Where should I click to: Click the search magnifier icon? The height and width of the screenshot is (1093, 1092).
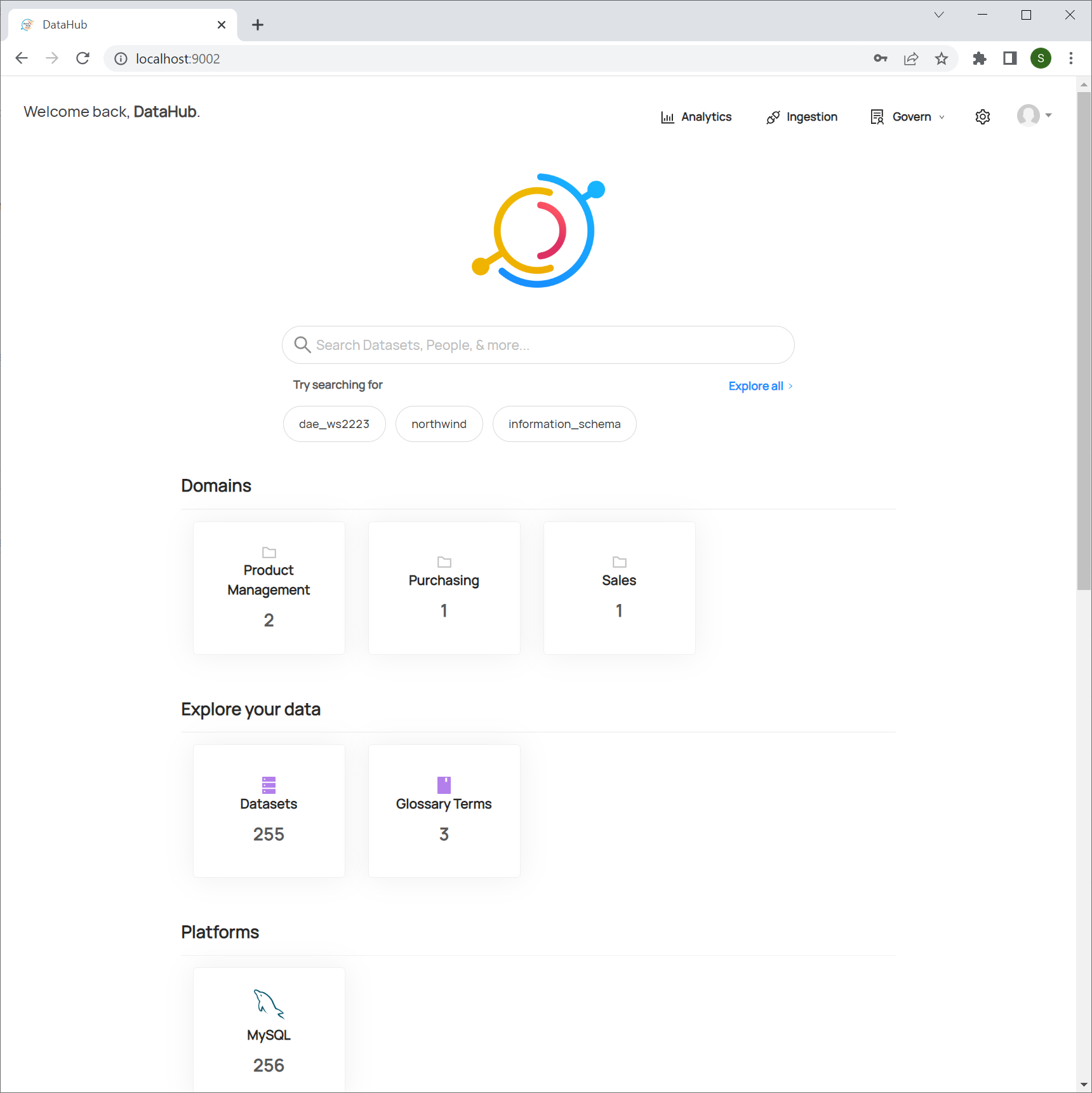(302, 344)
